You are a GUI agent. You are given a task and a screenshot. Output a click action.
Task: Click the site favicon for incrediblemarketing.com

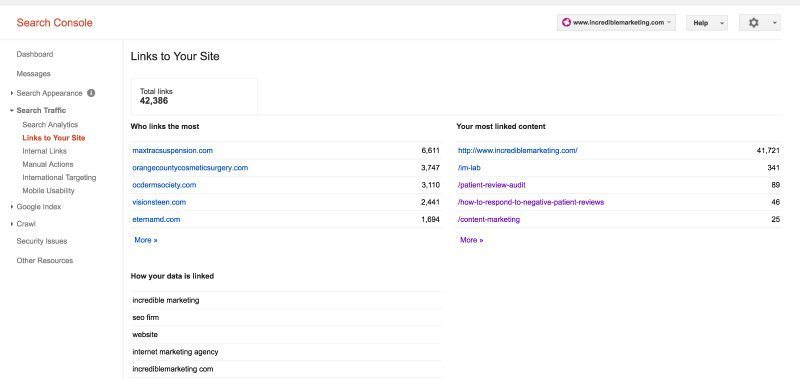[x=566, y=22]
